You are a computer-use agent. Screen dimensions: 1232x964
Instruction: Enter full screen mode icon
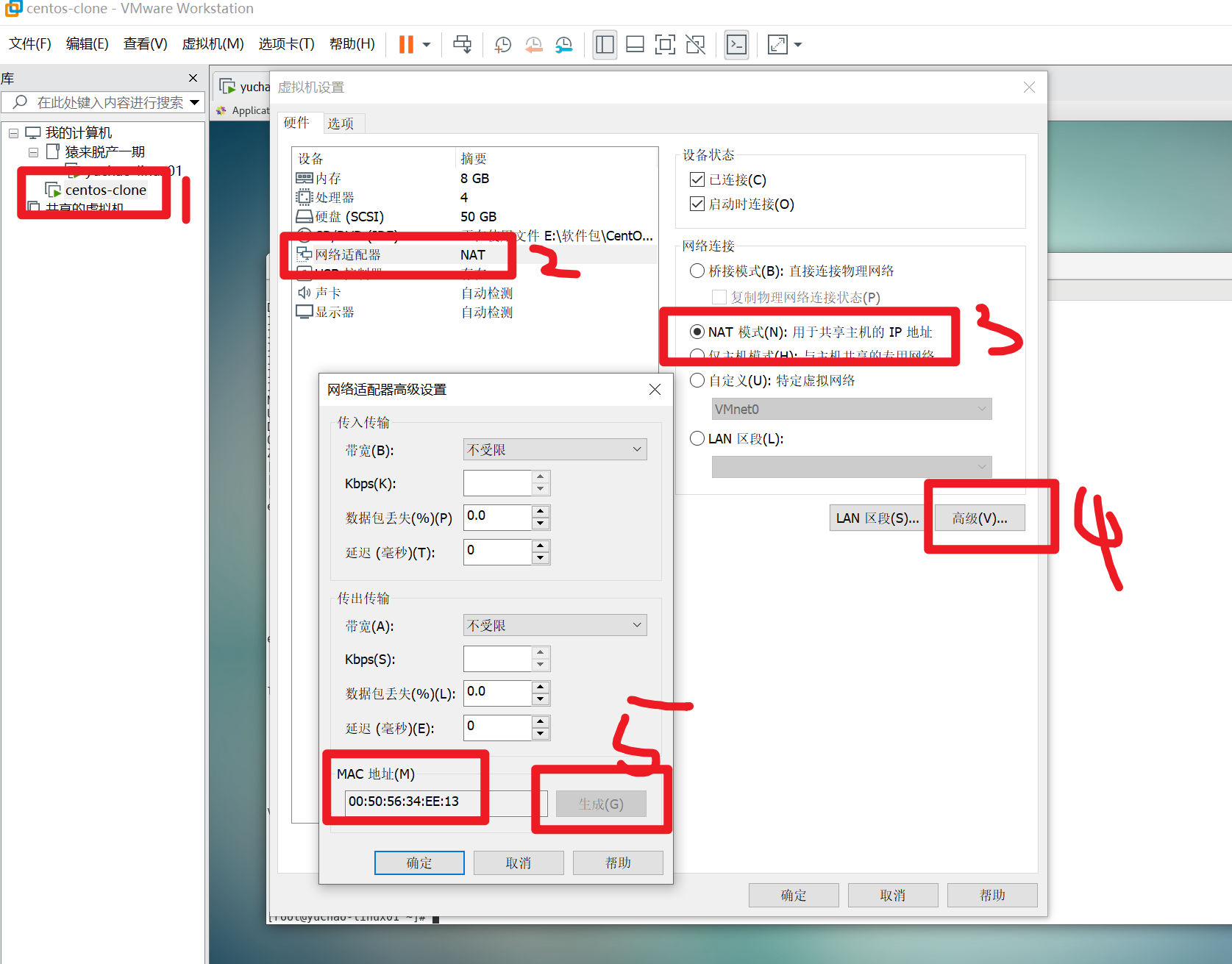tap(665, 45)
